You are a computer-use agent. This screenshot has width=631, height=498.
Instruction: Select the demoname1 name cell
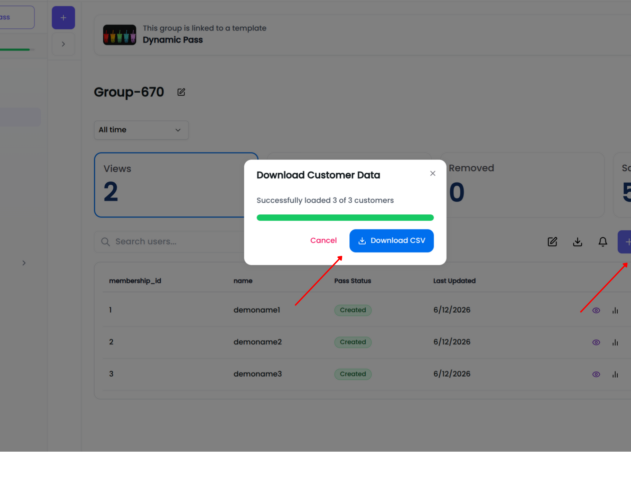(x=257, y=310)
